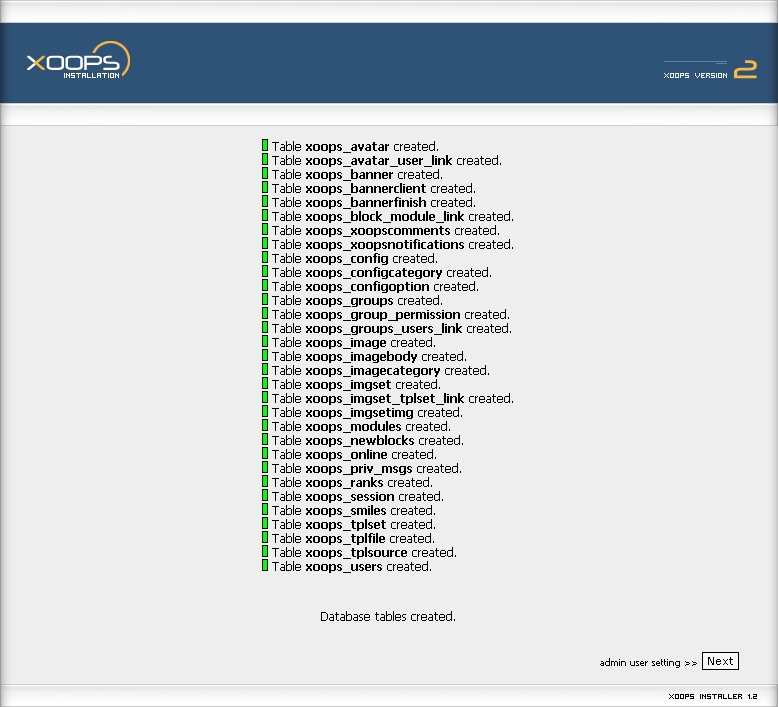This screenshot has width=778, height=707.
Task: Select the text 'Table xoops_xoopsnotifications created.'
Action: 392,244
